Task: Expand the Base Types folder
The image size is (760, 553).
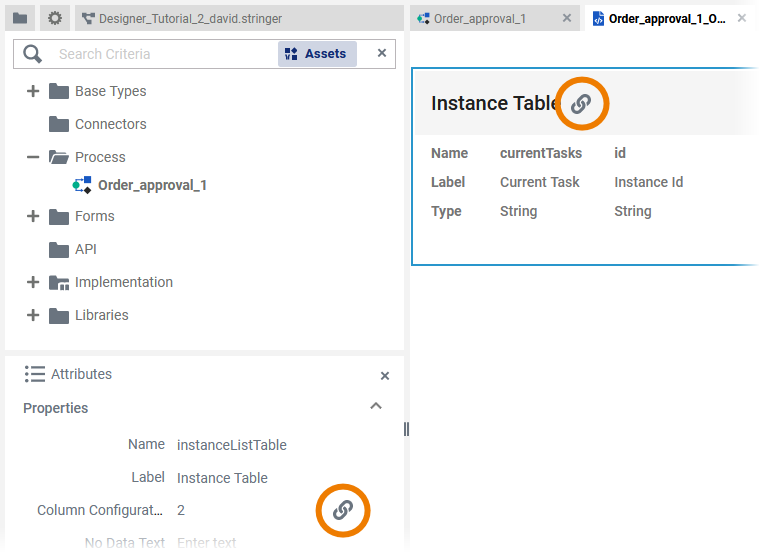Action: [x=33, y=91]
